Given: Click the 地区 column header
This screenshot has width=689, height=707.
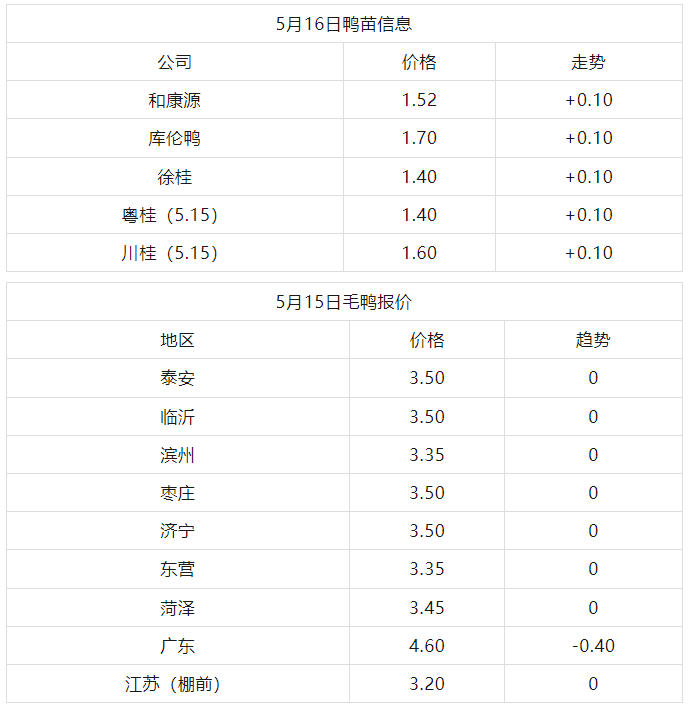Looking at the screenshot, I should coord(178,340).
